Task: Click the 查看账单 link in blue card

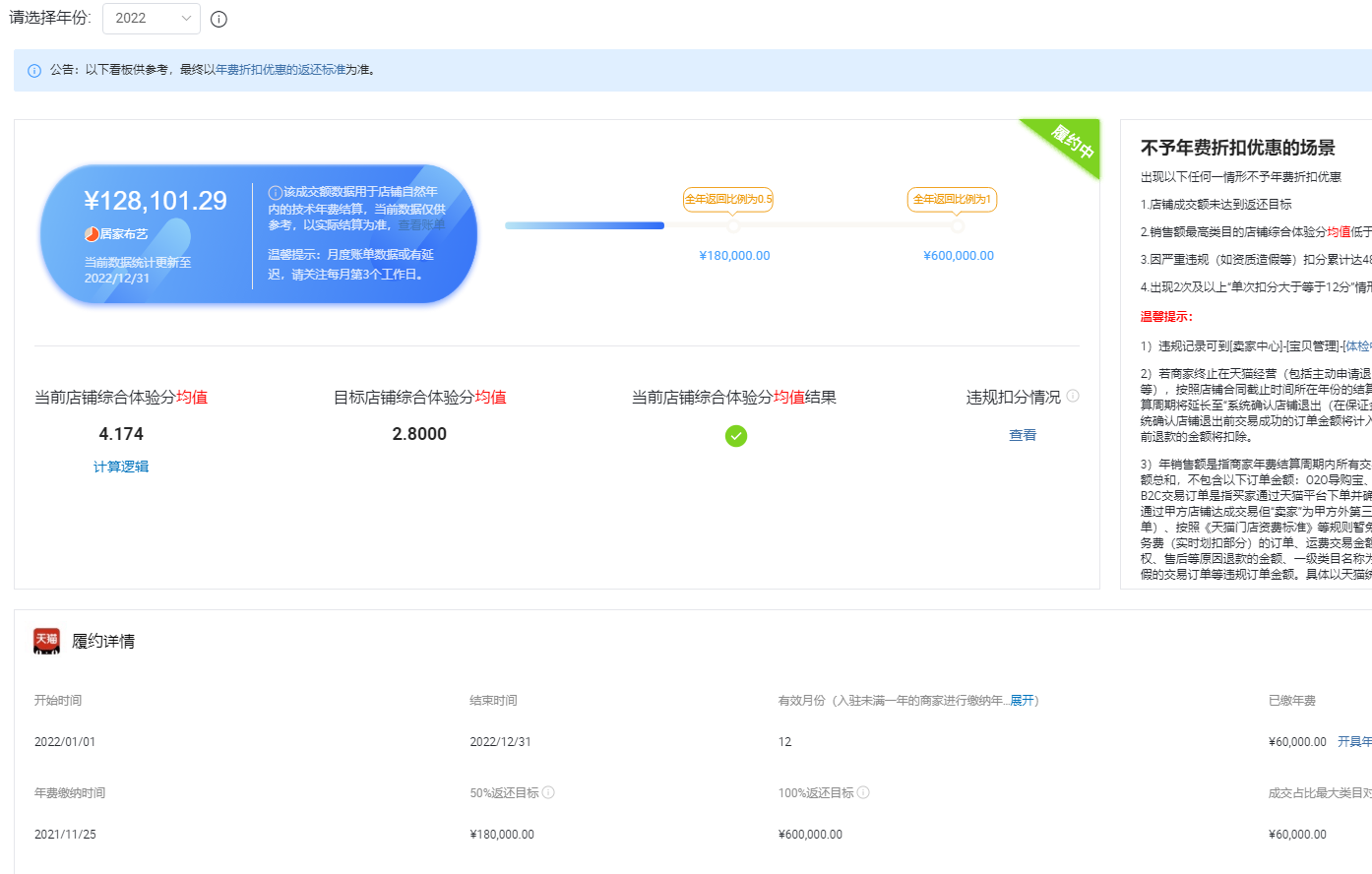Action: coord(421,225)
